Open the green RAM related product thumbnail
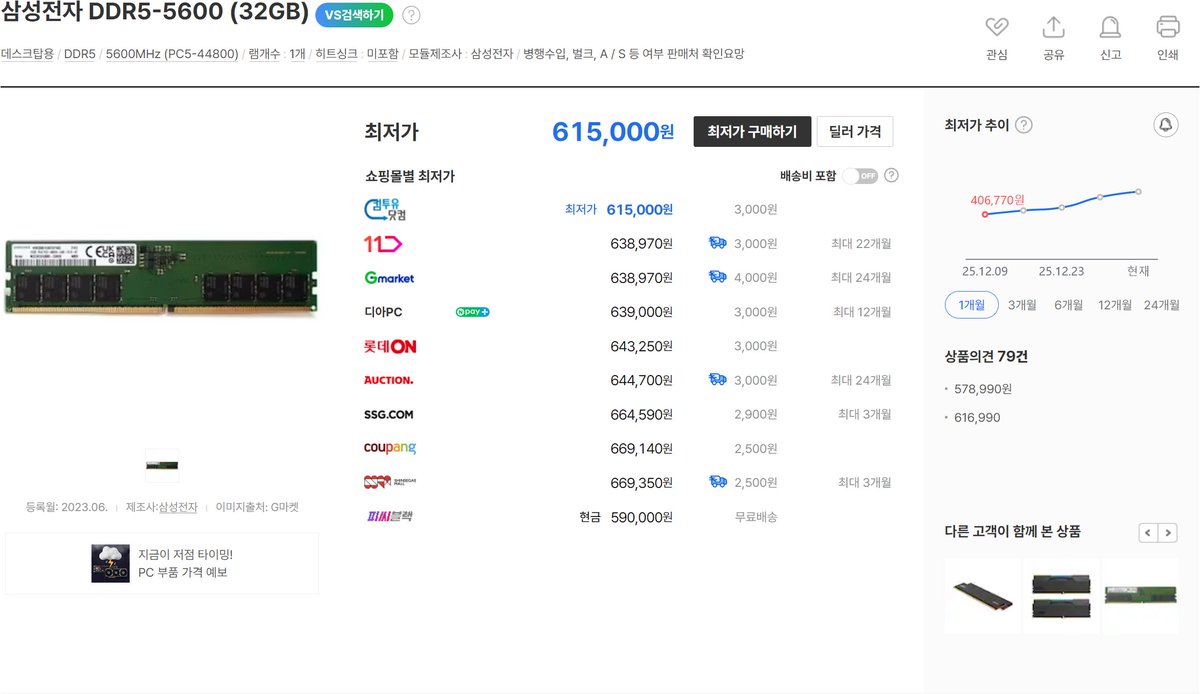This screenshot has width=1200, height=694. [x=1139, y=595]
